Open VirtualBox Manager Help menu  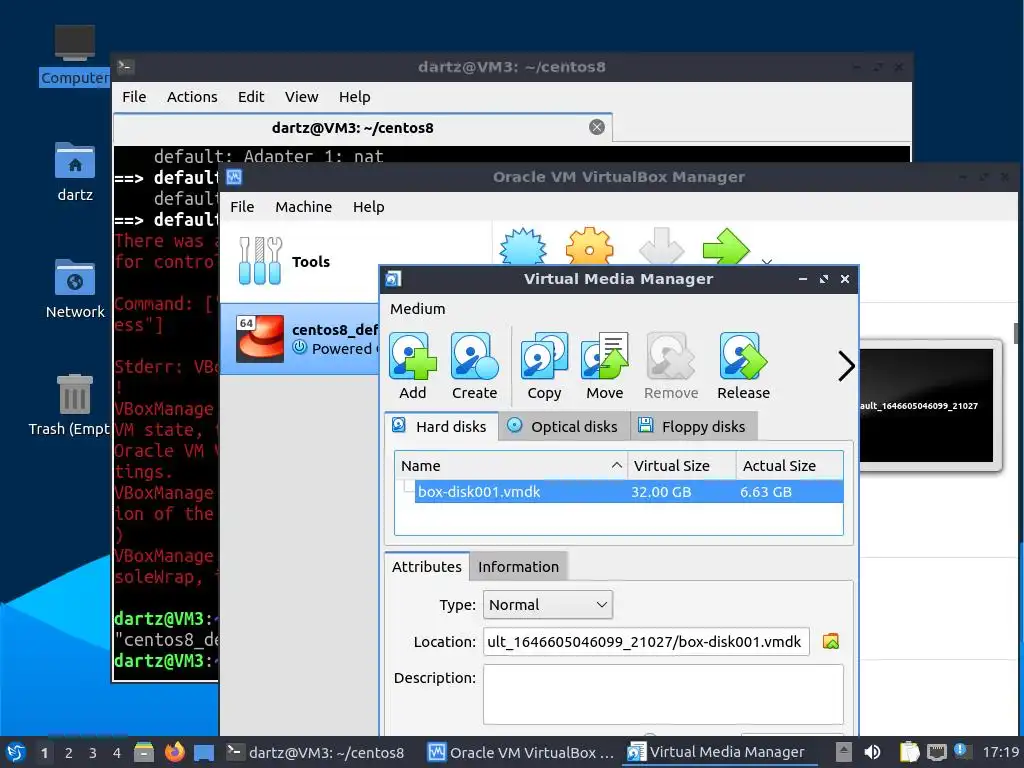pyautogui.click(x=368, y=207)
